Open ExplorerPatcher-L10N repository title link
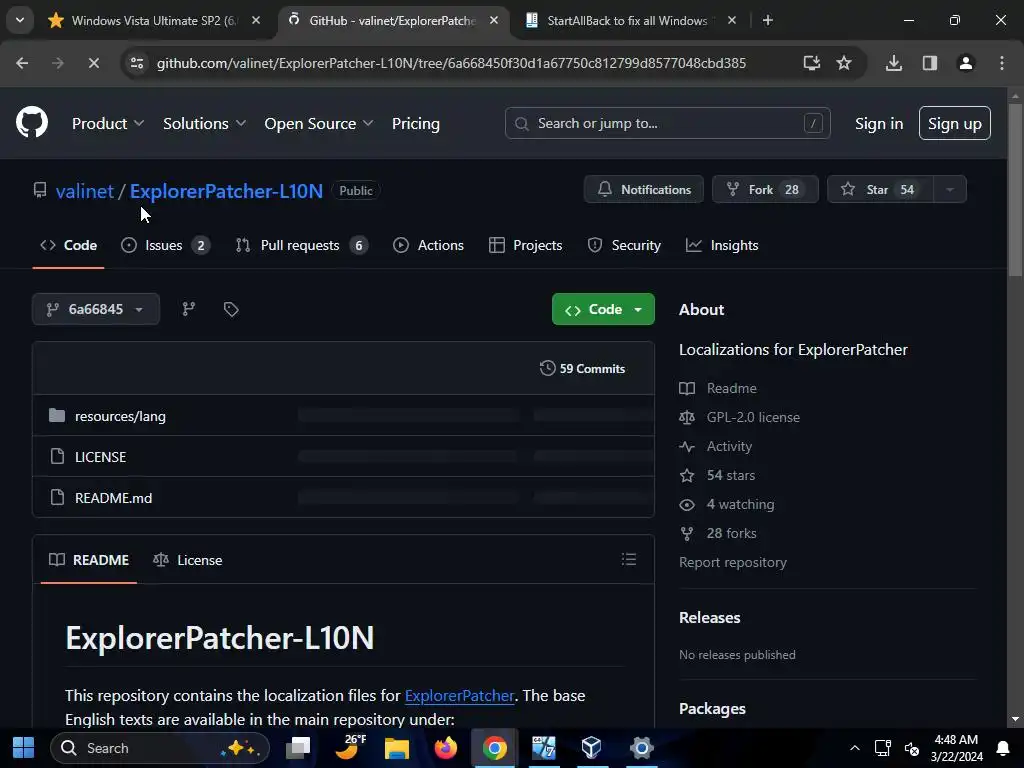Viewport: 1024px width, 768px height. (226, 191)
